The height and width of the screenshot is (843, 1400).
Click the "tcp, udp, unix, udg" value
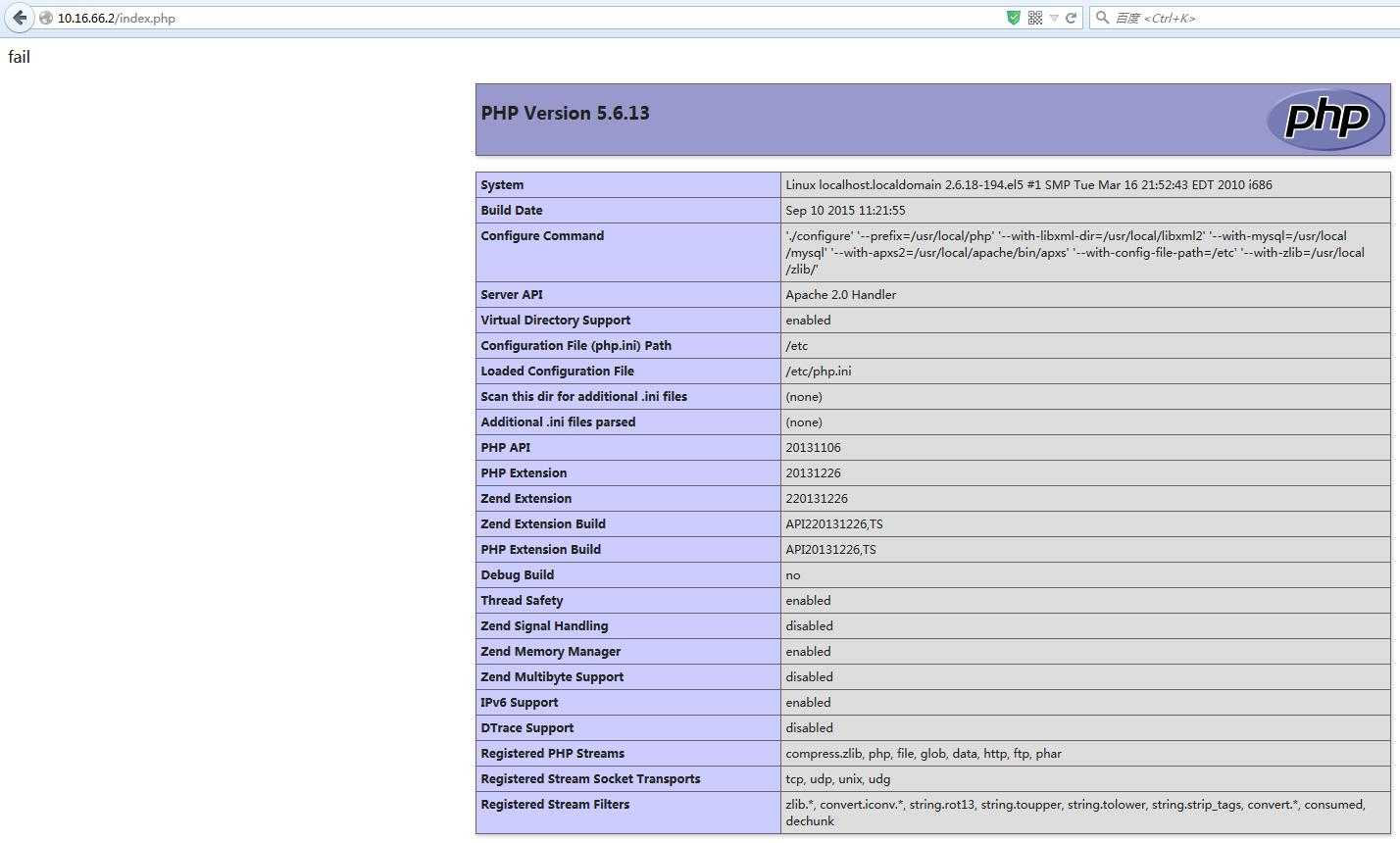[837, 778]
